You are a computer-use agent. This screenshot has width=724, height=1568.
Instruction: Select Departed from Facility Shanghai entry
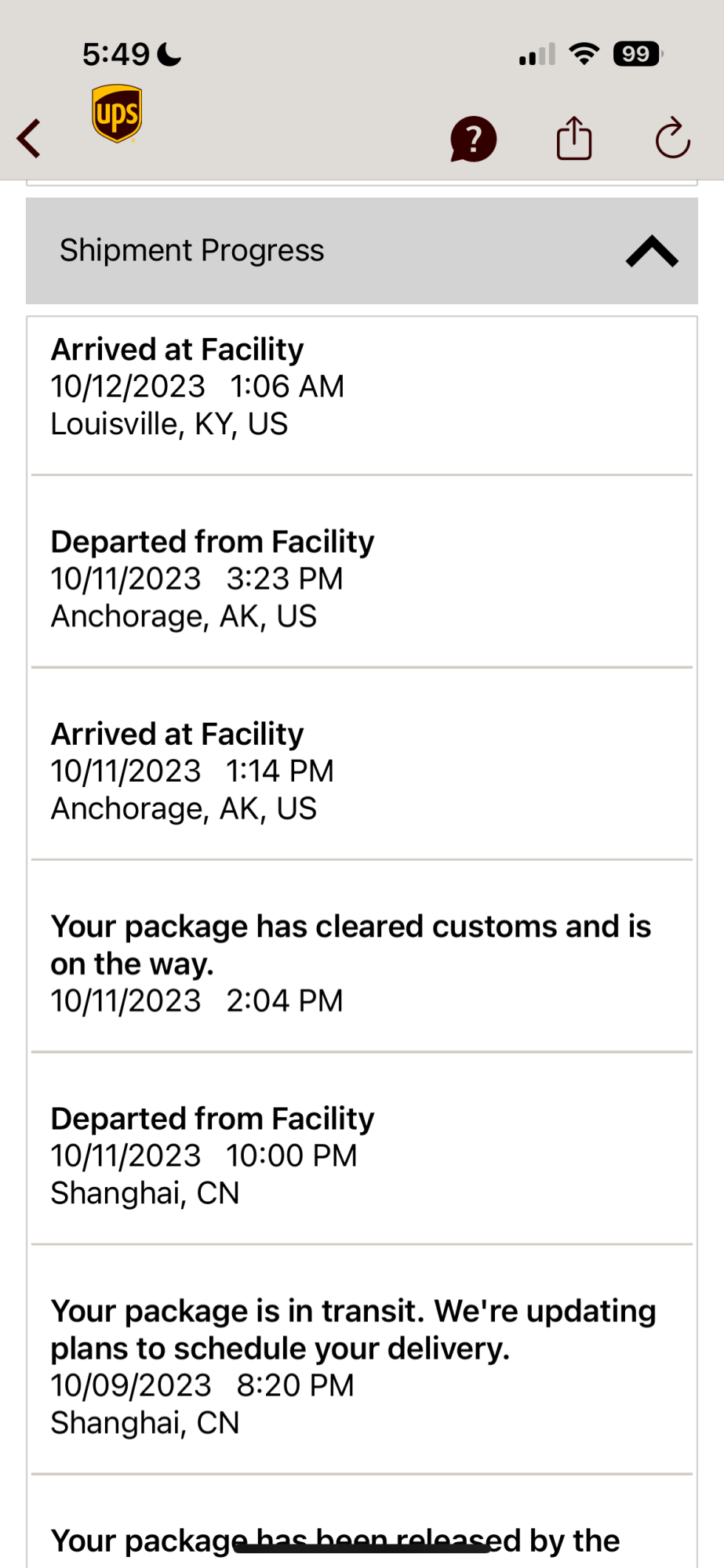pyautogui.click(x=362, y=1156)
